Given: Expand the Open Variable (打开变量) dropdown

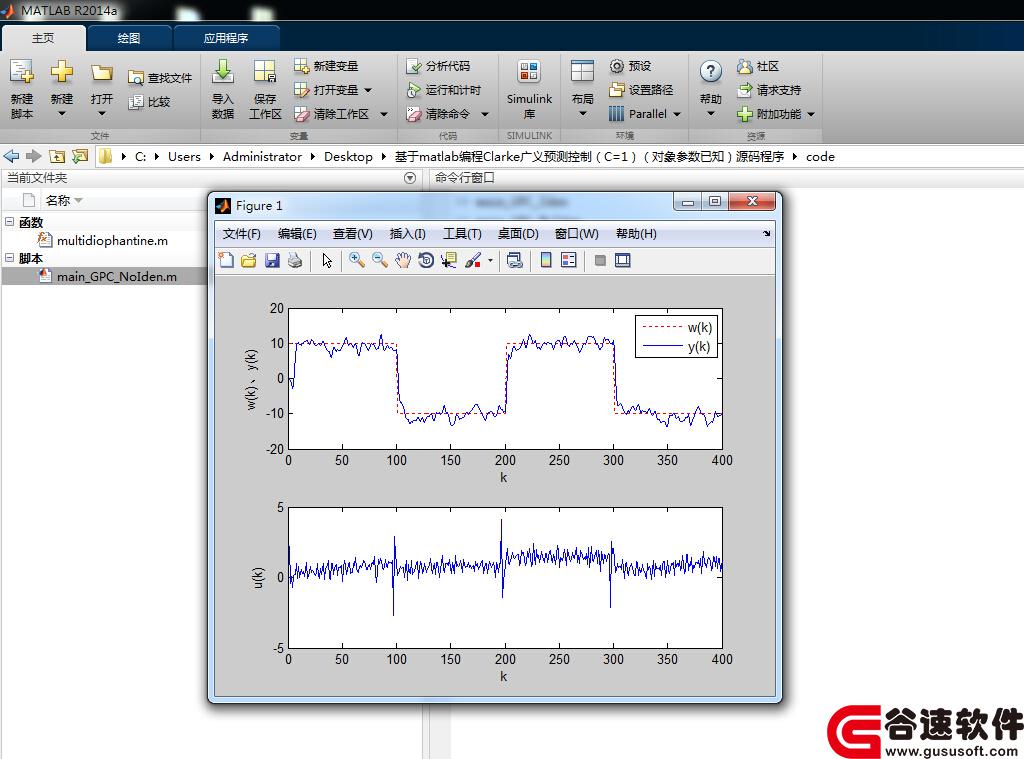Looking at the screenshot, I should coord(368,90).
